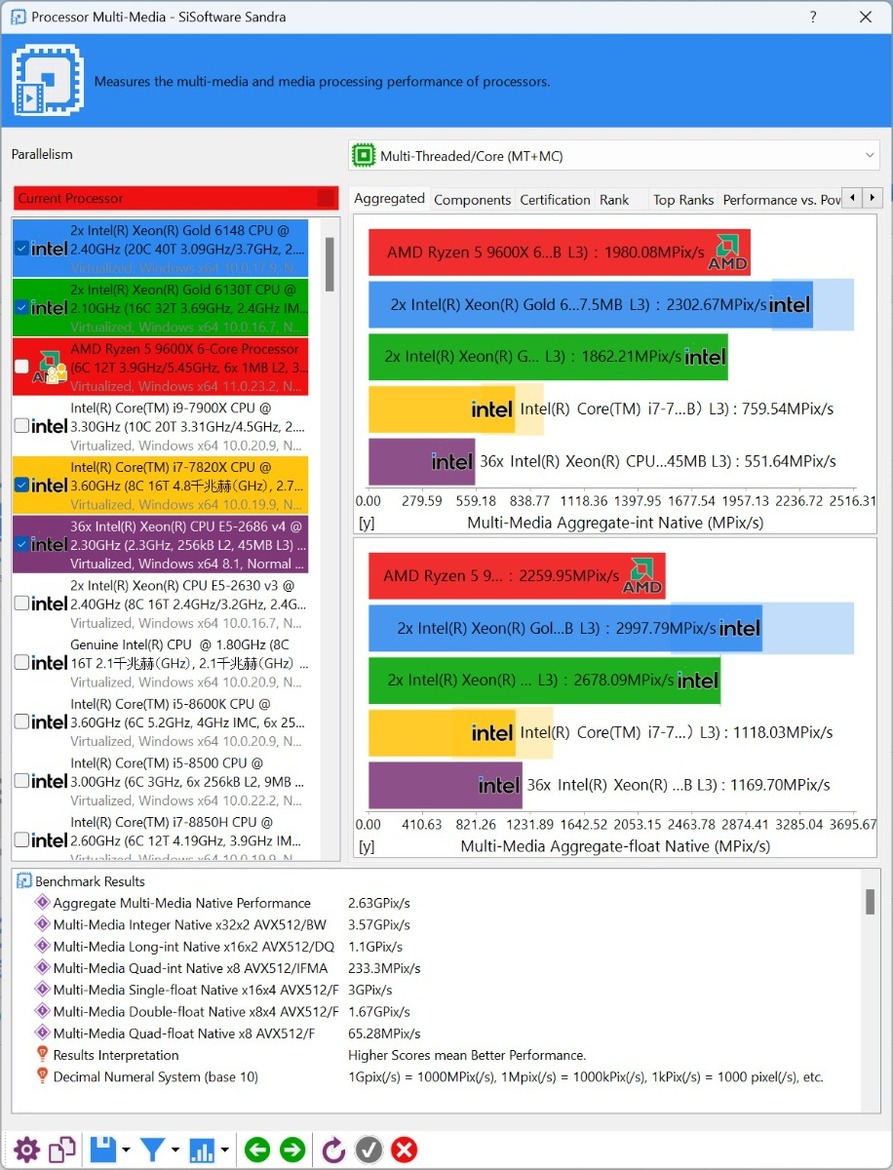Click the lightbulb icon beside Results Interpretation
The image size is (893, 1170).
point(43,1054)
